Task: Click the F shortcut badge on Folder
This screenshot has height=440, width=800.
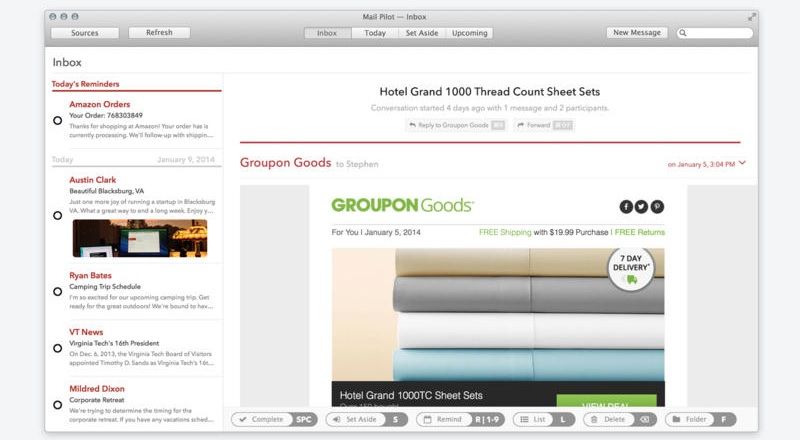Action: tap(723, 420)
